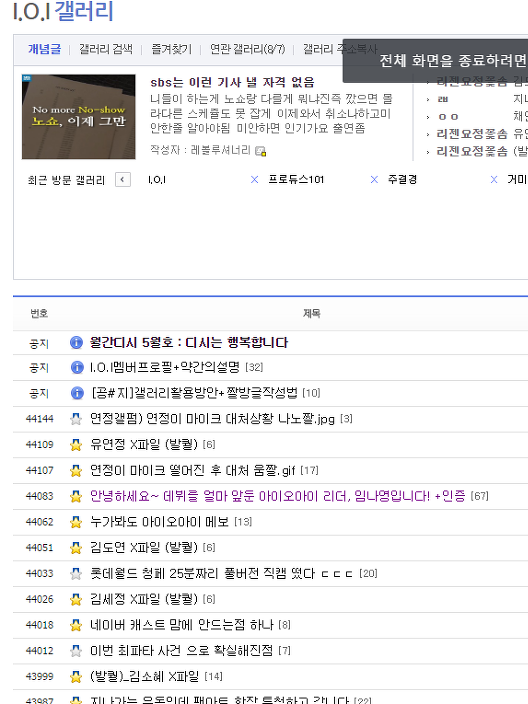The height and width of the screenshot is (704, 528).
Task: Click star icon beside 유연정 X파일
Action: [76, 445]
